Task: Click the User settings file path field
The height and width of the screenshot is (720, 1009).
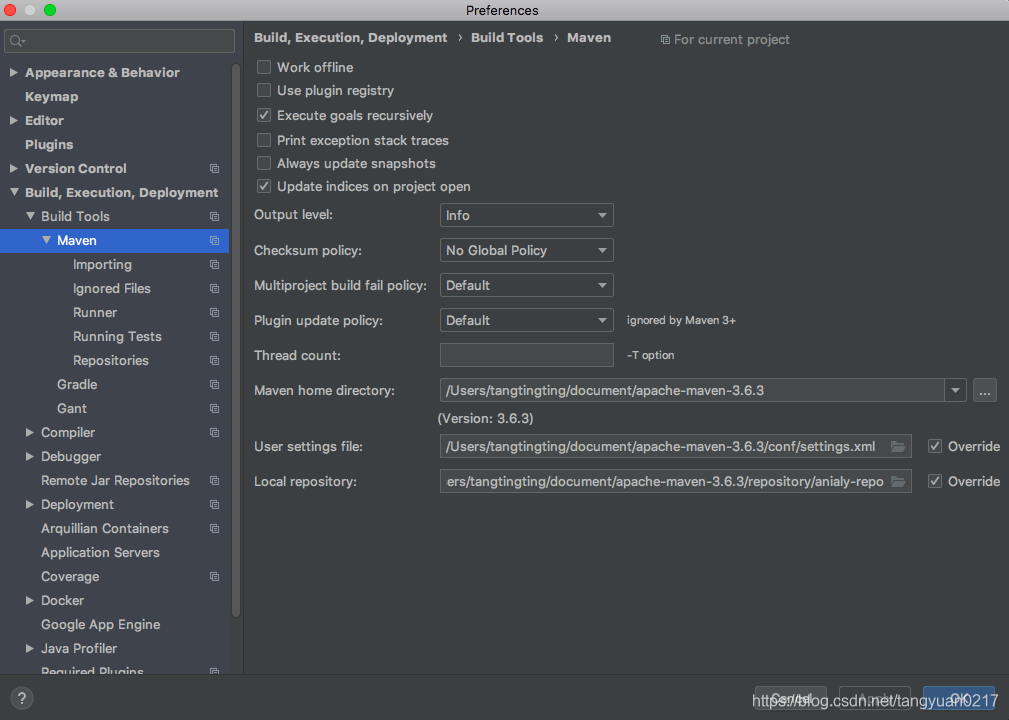Action: point(676,447)
